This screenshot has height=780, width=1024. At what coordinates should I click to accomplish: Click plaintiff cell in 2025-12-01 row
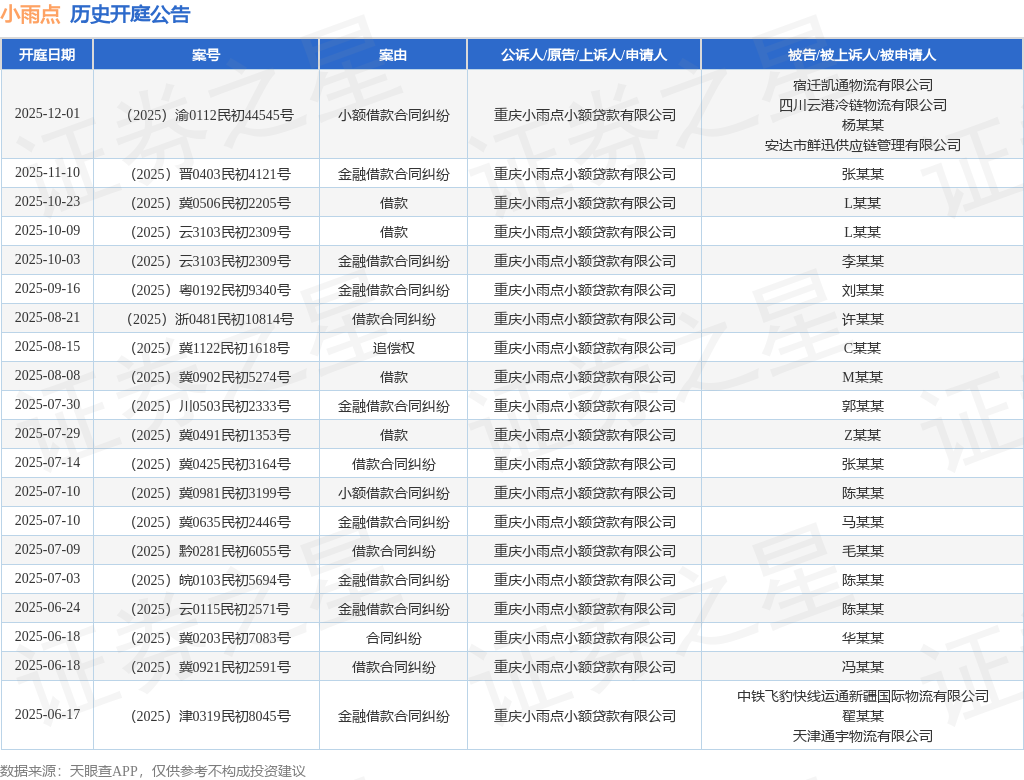click(x=584, y=116)
